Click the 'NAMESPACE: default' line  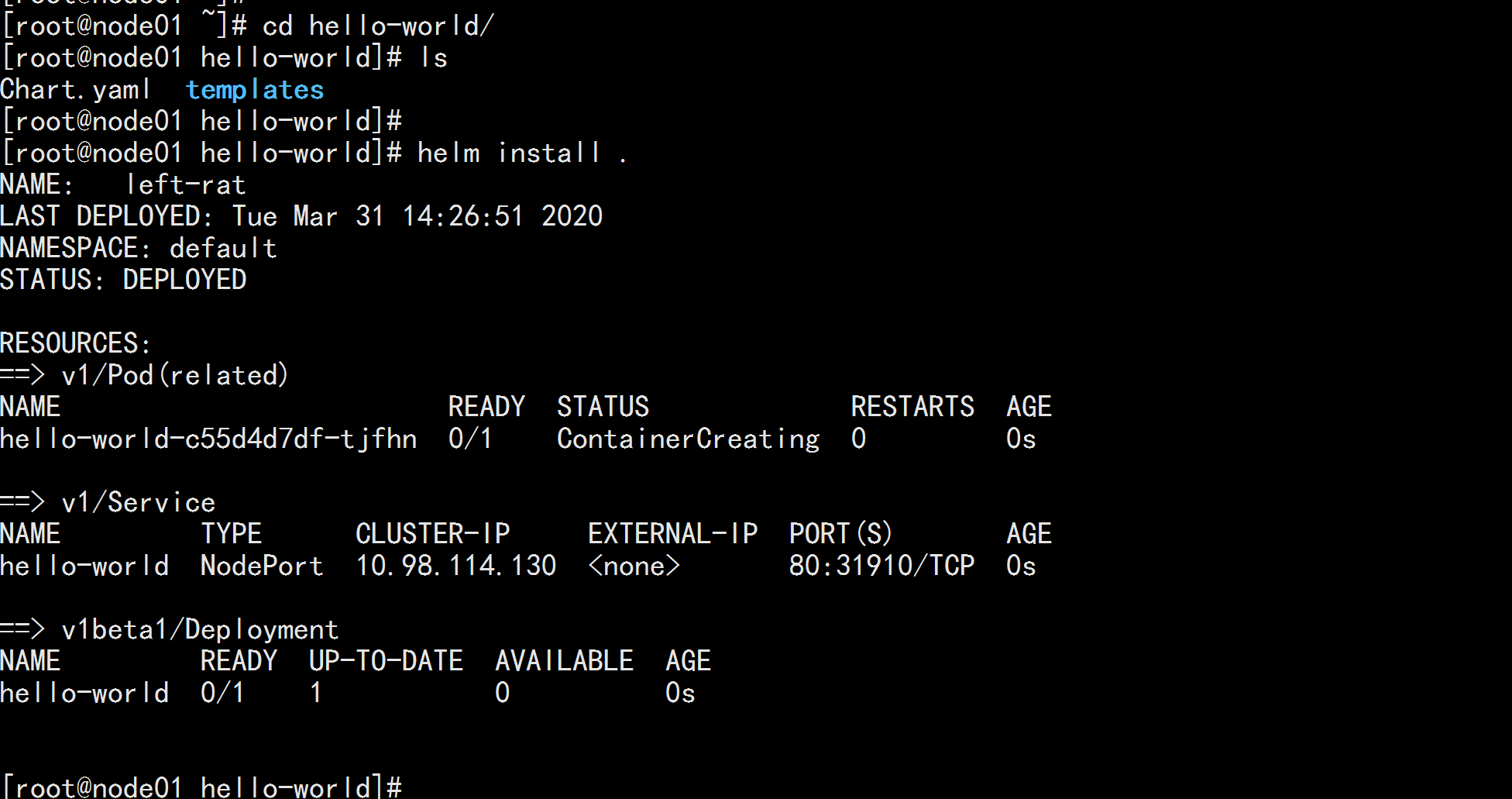[139, 248]
